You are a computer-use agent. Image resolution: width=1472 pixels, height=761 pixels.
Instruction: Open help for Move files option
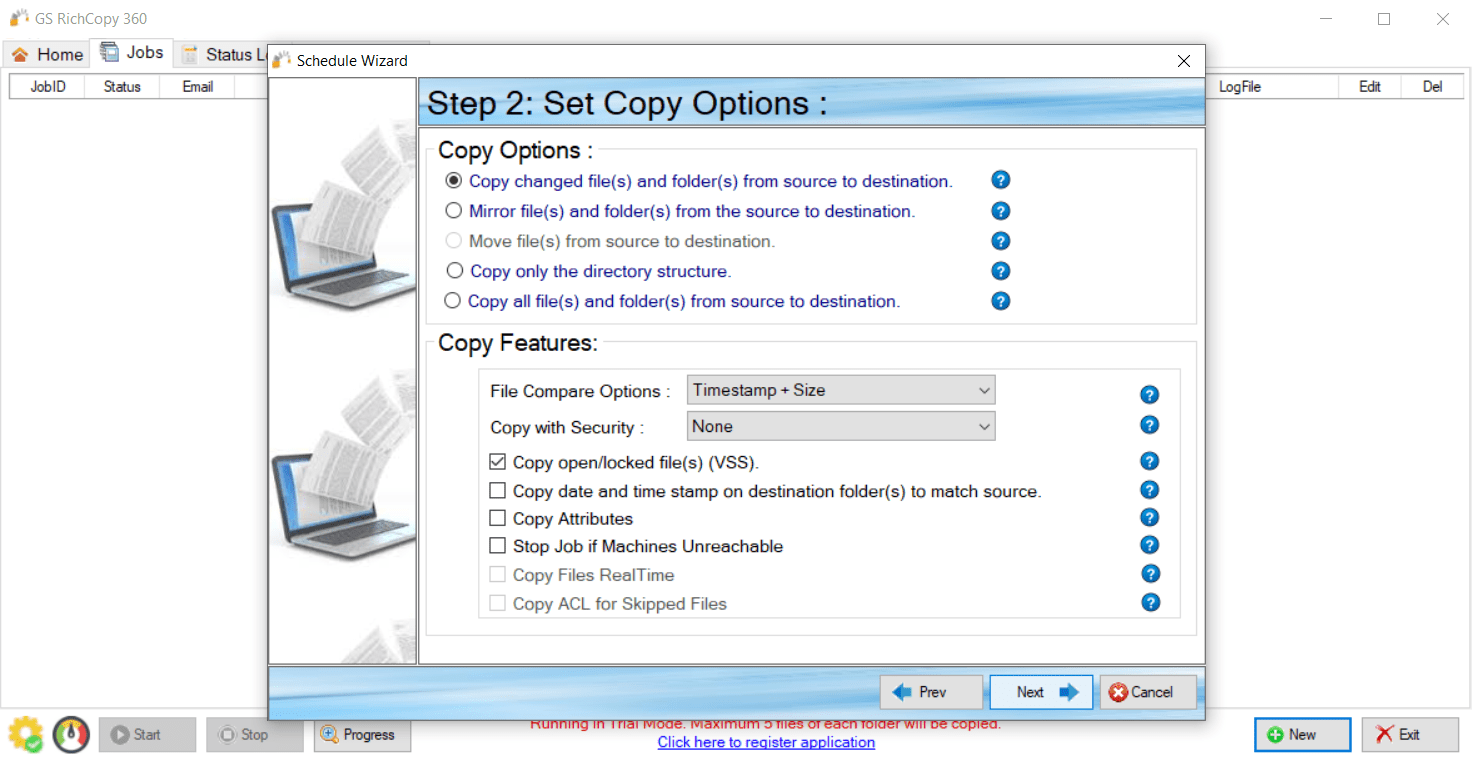point(1000,241)
